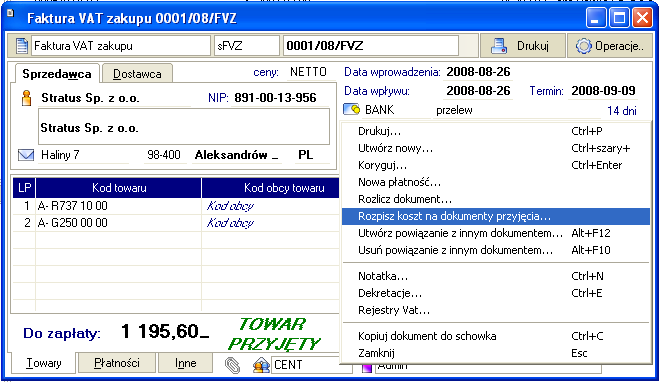Choose Usuń powiązanie z innym dokumentem...
This screenshot has width=659, height=382.
[496, 250]
